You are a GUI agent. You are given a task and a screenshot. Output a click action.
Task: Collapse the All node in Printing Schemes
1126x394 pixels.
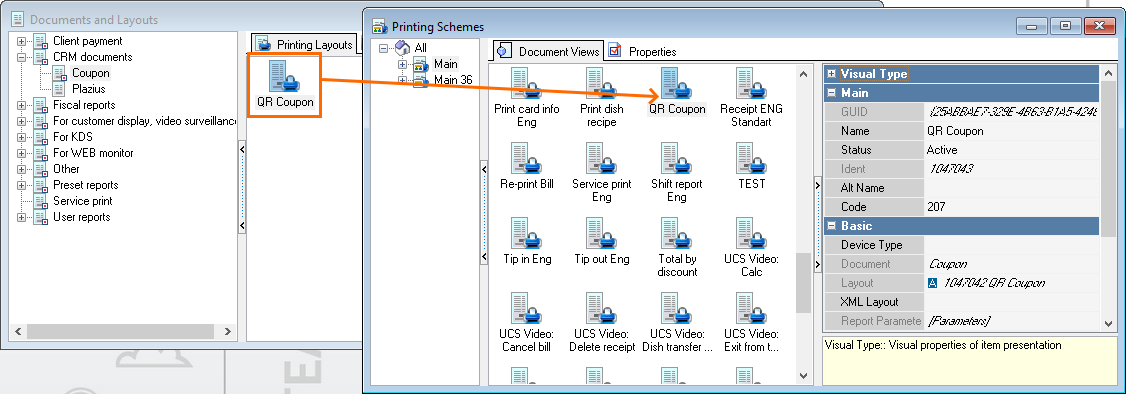pyautogui.click(x=383, y=48)
